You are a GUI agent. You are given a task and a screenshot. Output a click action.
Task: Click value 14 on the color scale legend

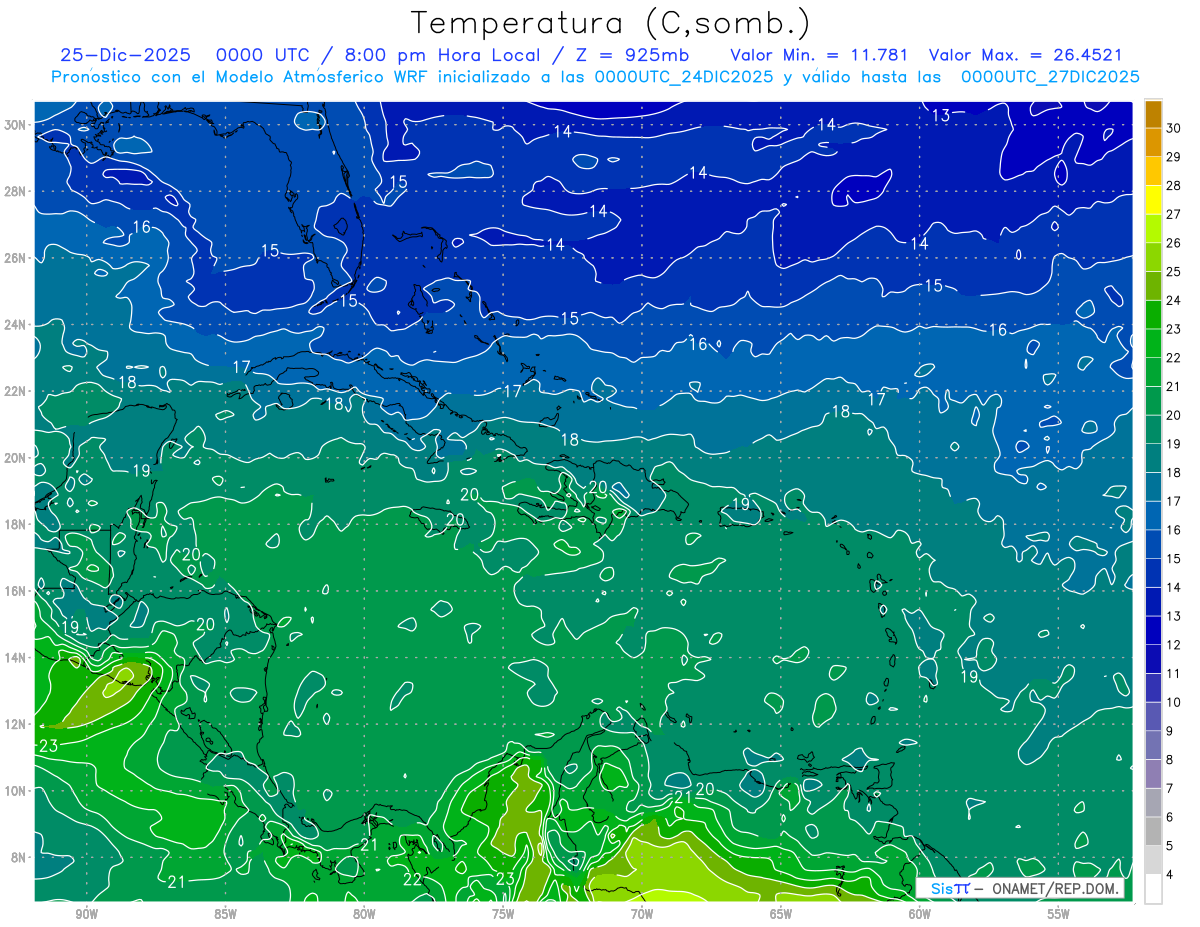click(x=1174, y=587)
